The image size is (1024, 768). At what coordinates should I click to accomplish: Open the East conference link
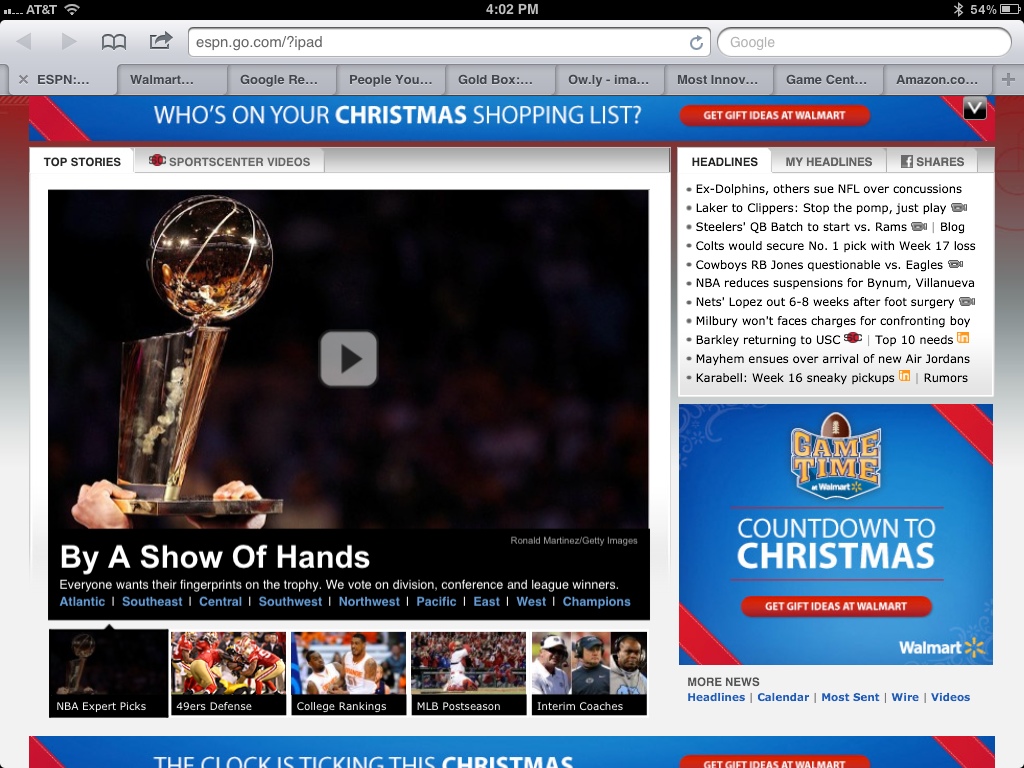point(487,601)
